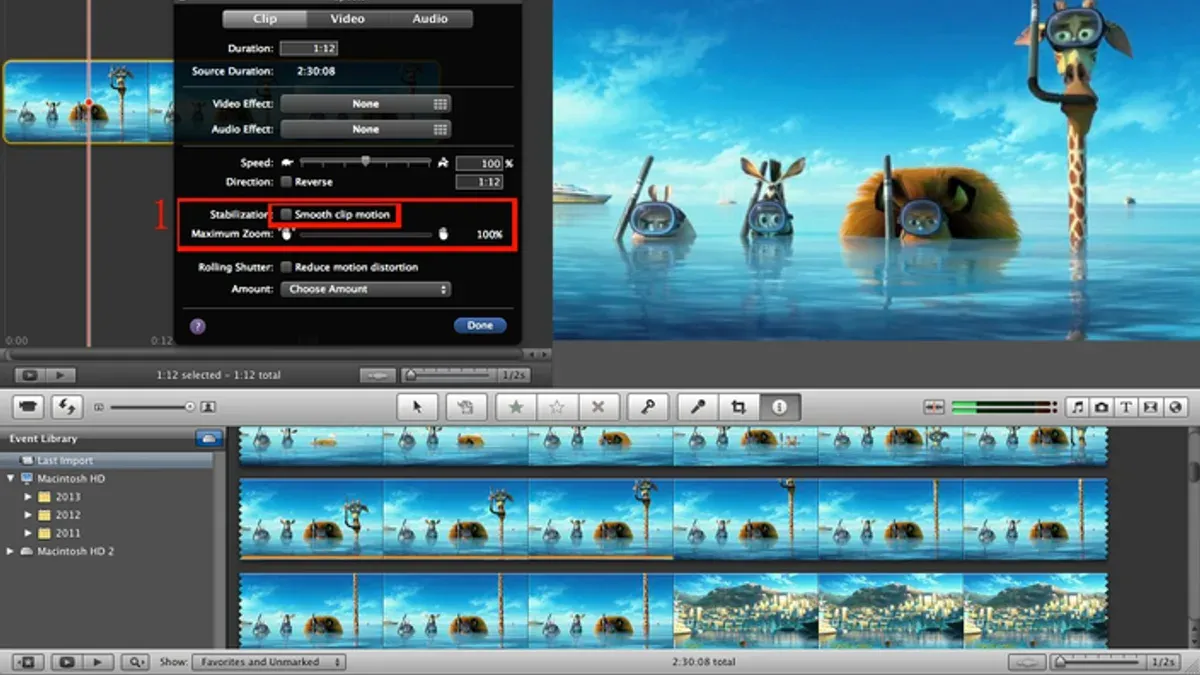Play project from beginning in project area

pyautogui.click(x=60, y=375)
